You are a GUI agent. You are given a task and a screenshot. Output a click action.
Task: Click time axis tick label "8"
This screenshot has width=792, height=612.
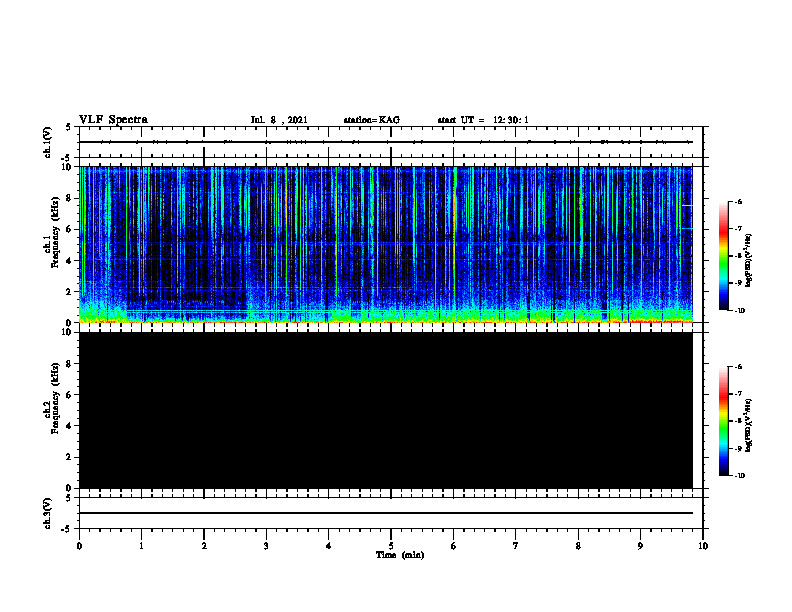pos(578,546)
